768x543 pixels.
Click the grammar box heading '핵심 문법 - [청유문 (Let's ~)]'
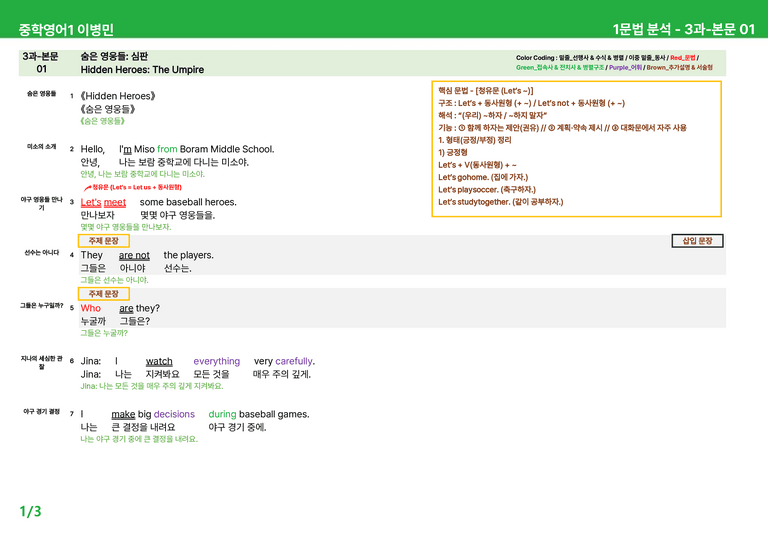click(x=486, y=91)
